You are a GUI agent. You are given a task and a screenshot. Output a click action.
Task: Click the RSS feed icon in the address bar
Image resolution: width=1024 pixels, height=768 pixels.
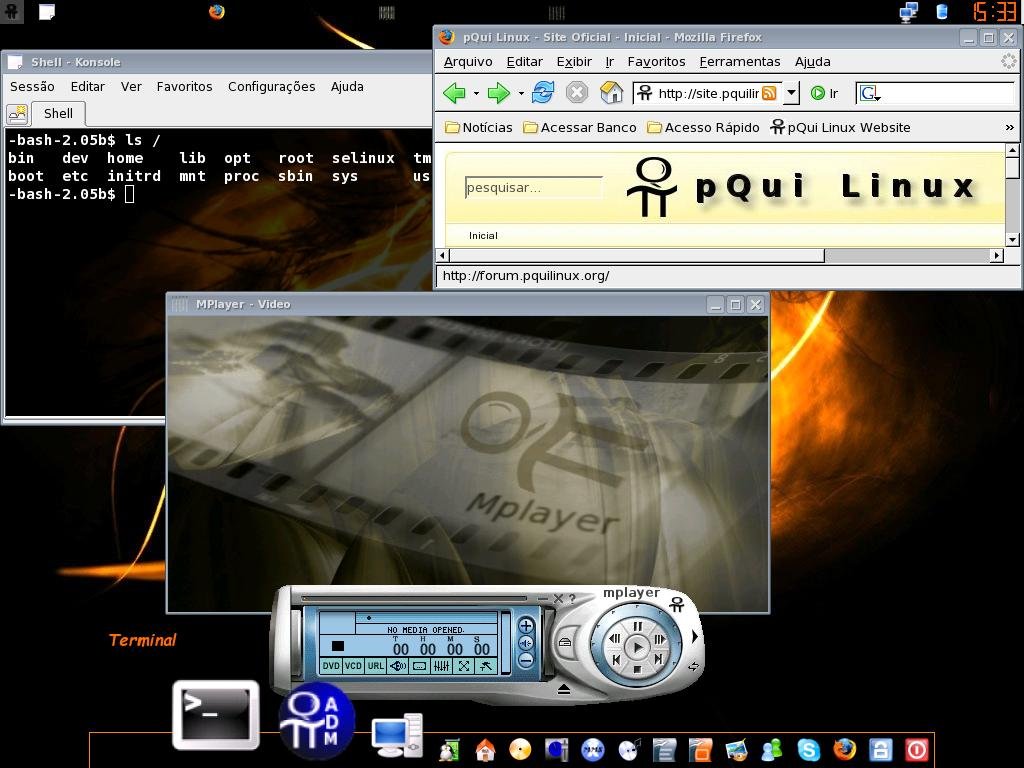pos(769,92)
